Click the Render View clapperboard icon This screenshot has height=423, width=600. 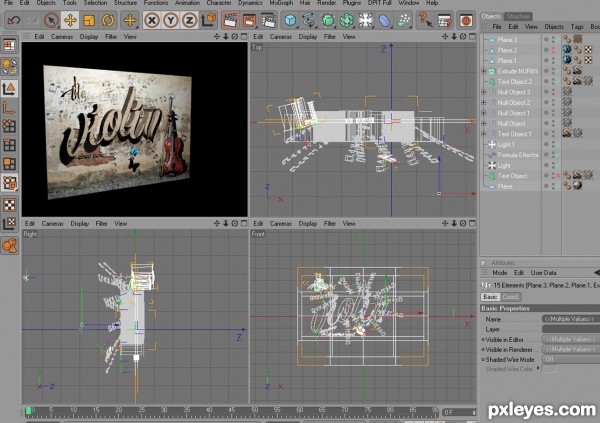[x=230, y=20]
